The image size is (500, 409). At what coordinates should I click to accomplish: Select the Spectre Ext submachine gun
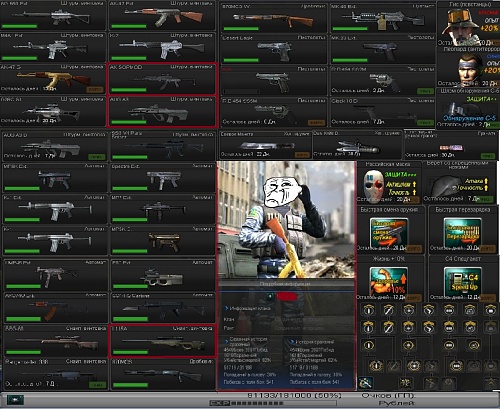(163, 178)
